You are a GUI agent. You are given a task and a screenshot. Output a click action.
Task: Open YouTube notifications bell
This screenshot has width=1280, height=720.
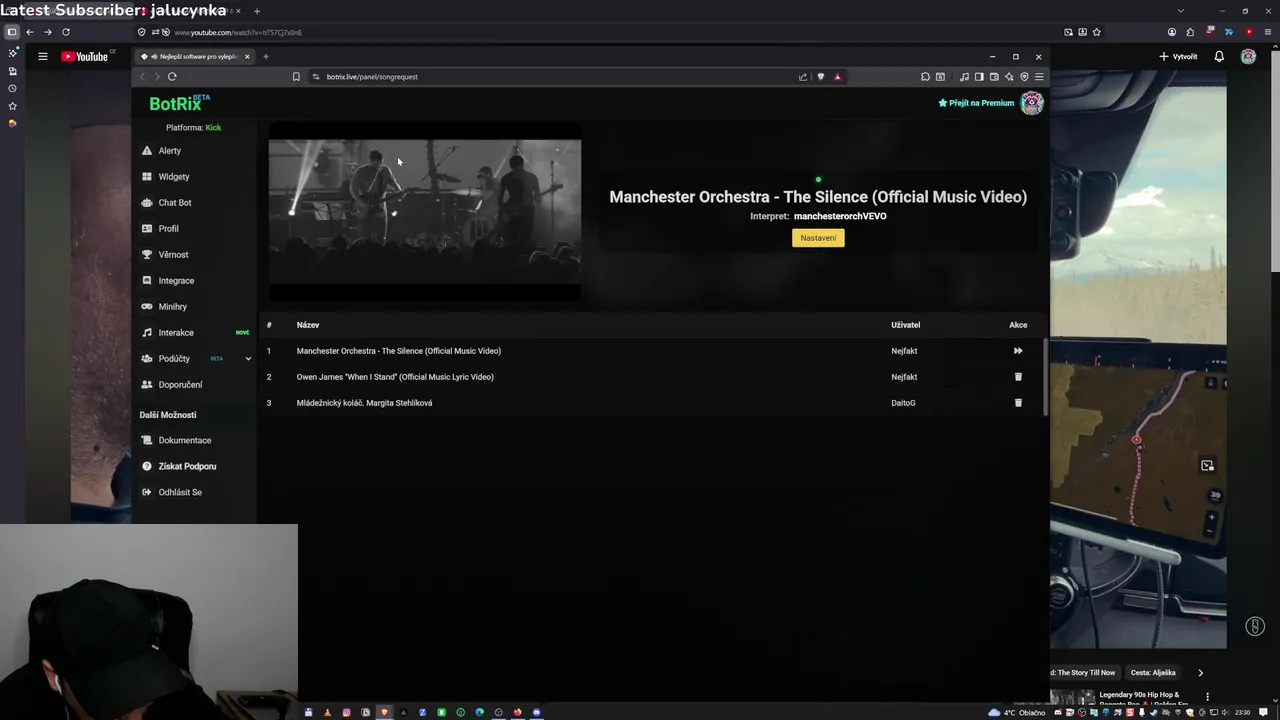[x=1219, y=57]
